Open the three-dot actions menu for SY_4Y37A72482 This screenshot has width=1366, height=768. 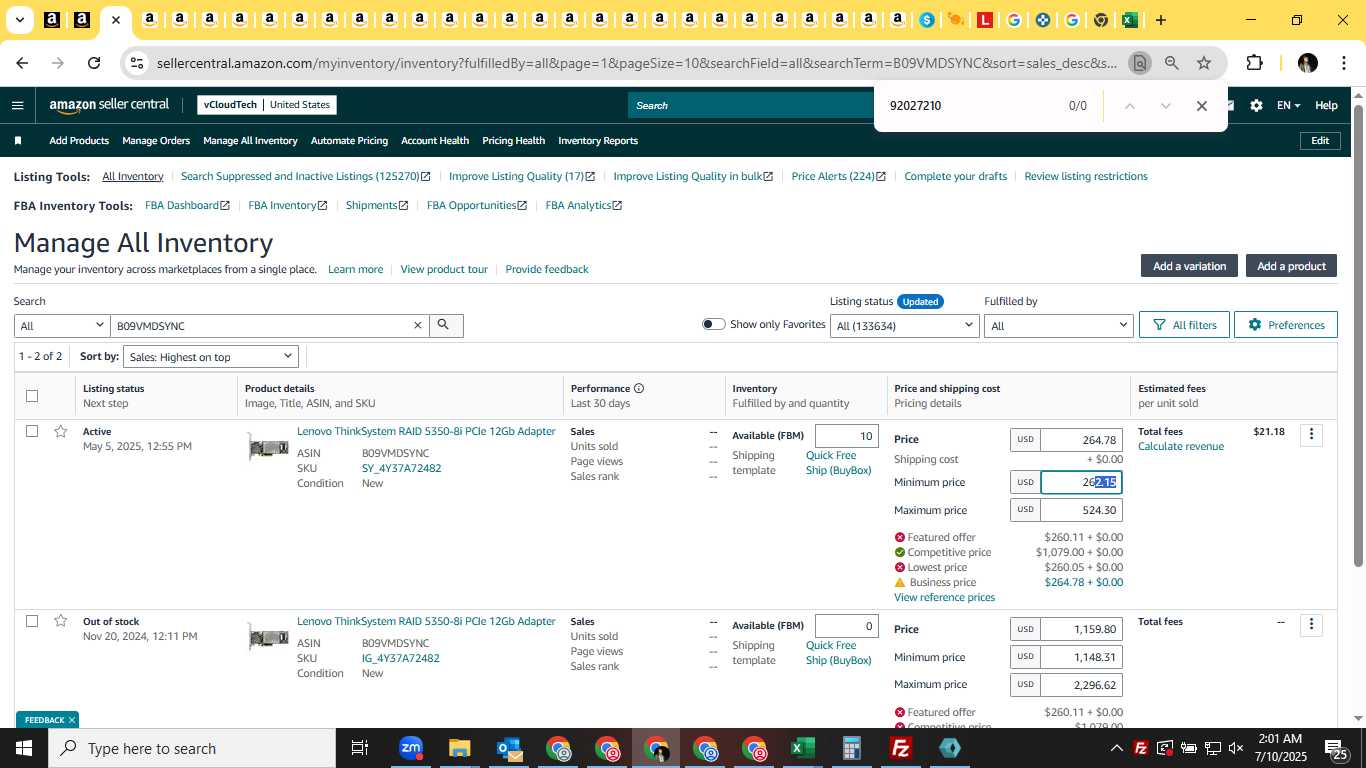(1311, 434)
